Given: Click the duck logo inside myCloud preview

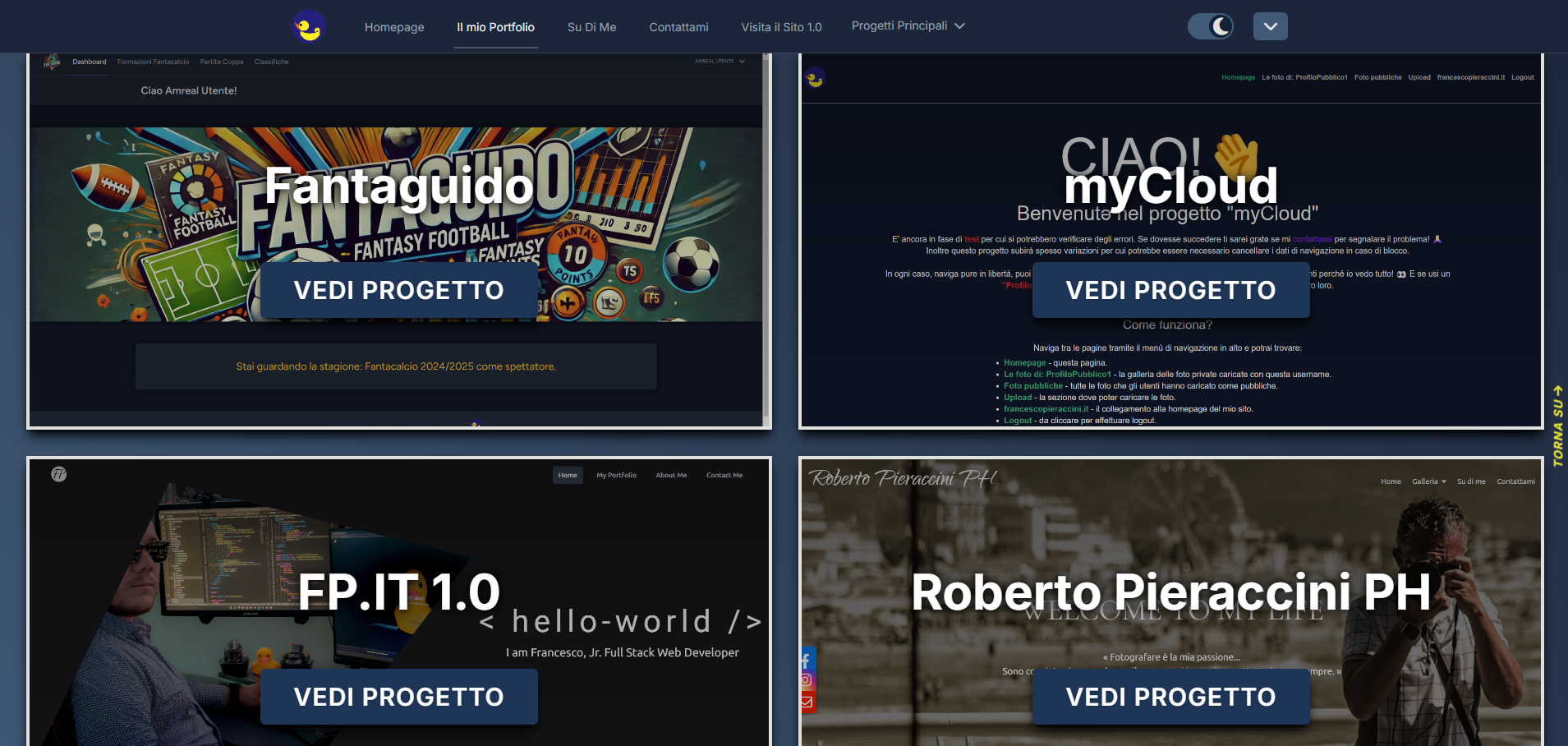Looking at the screenshot, I should pyautogui.click(x=815, y=78).
